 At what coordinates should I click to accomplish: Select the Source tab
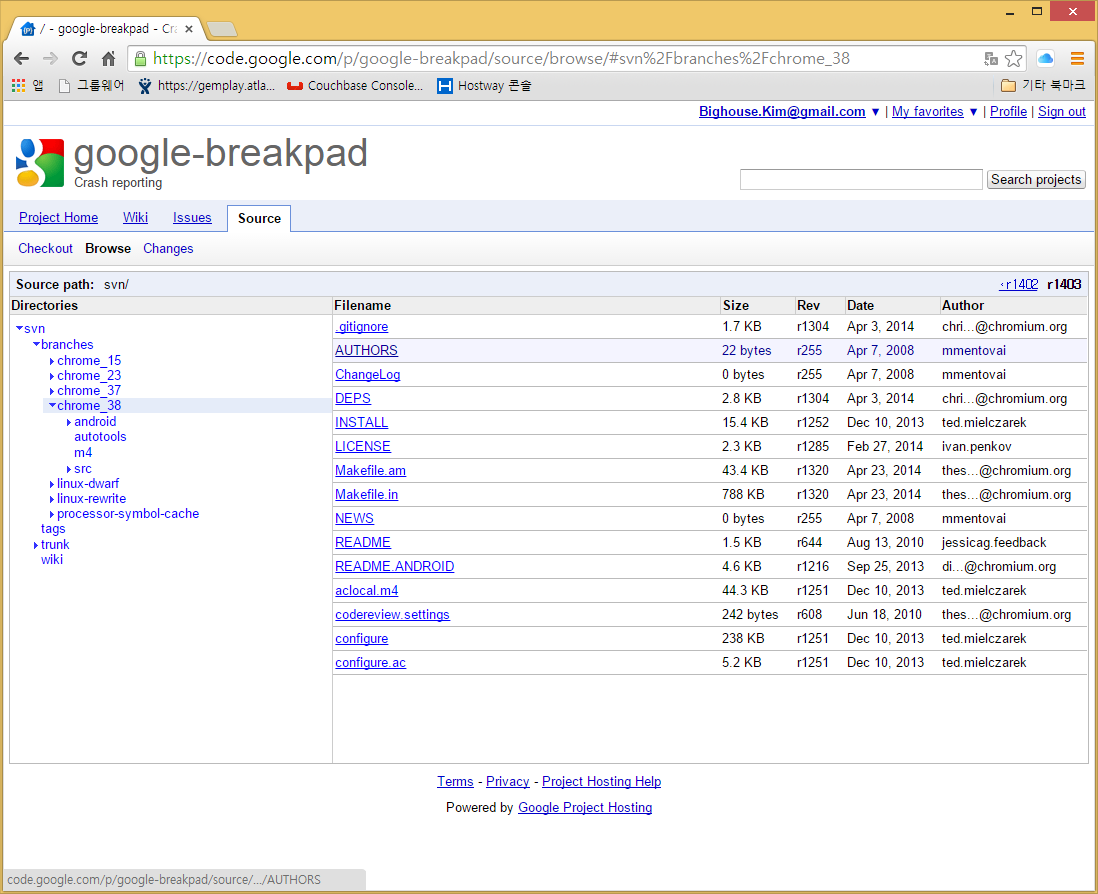(x=259, y=218)
